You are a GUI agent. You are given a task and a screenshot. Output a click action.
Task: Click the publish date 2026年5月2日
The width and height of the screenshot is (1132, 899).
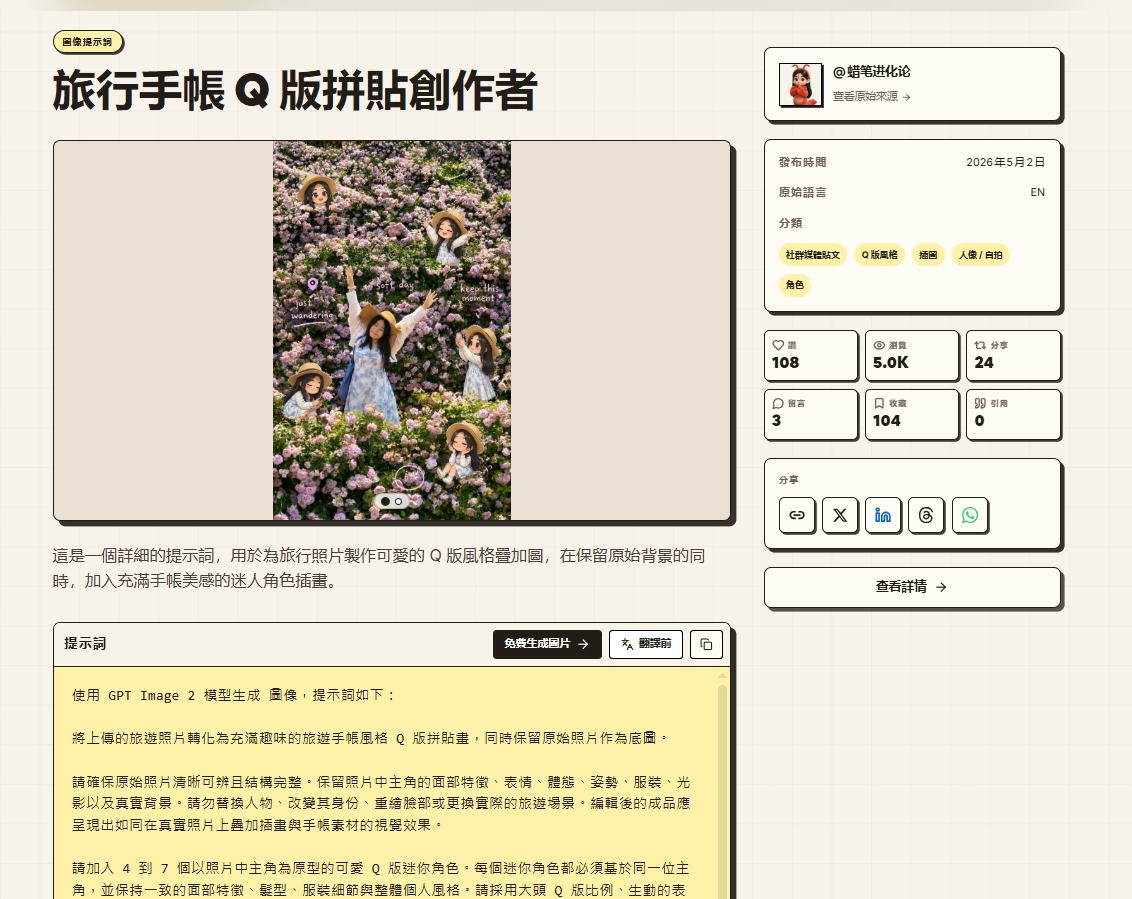(1006, 162)
